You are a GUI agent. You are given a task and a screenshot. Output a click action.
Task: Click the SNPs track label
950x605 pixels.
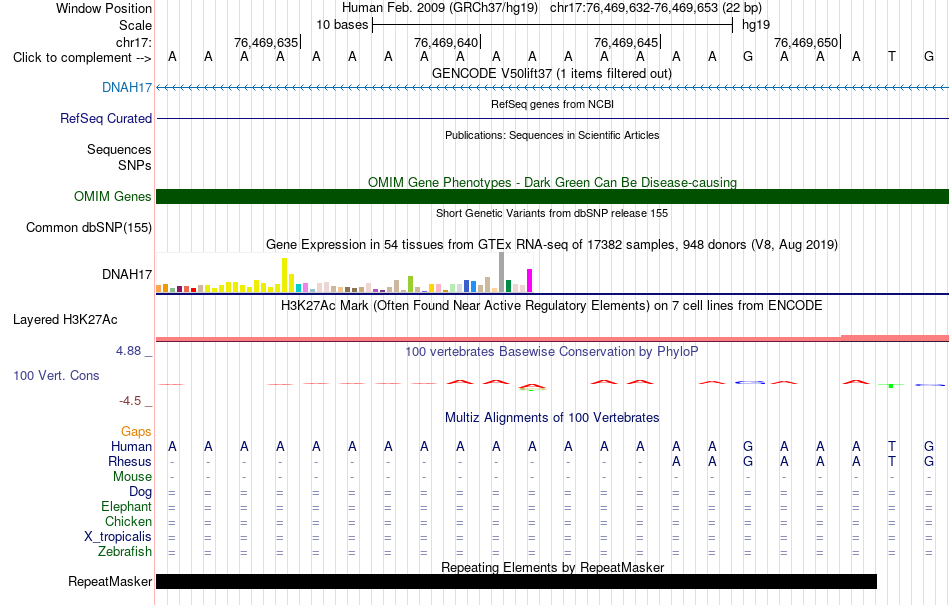pos(135,165)
